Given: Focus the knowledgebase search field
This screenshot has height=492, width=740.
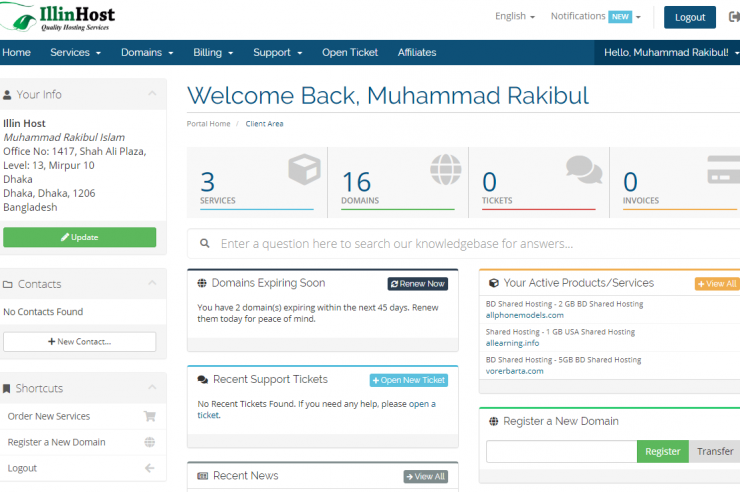Looking at the screenshot, I should (x=470, y=243).
